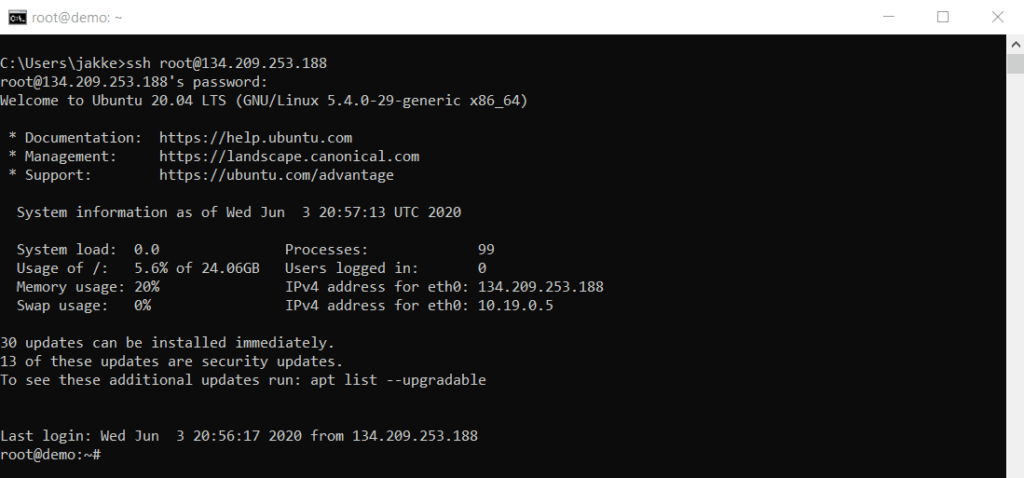The height and width of the screenshot is (478, 1024).
Task: Click the vertical scrollbar thumb
Action: click(1015, 65)
